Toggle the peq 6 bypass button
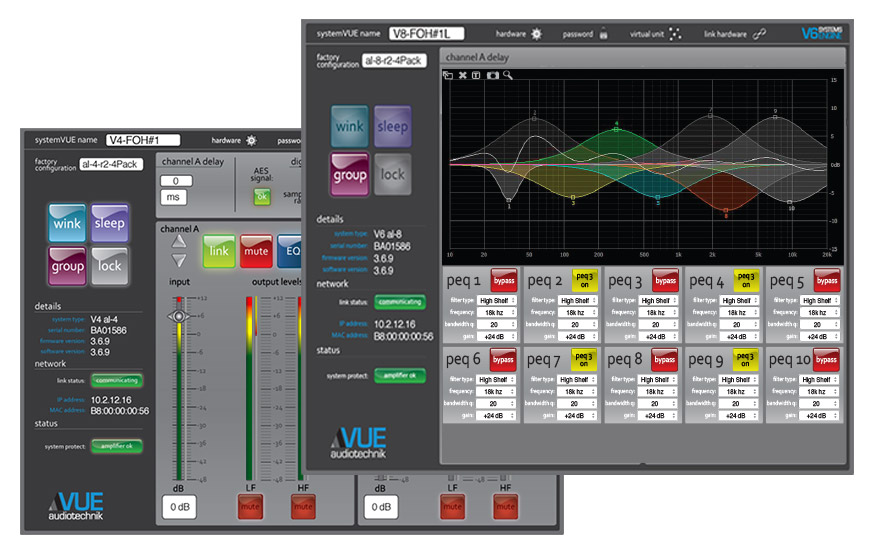 (503, 360)
